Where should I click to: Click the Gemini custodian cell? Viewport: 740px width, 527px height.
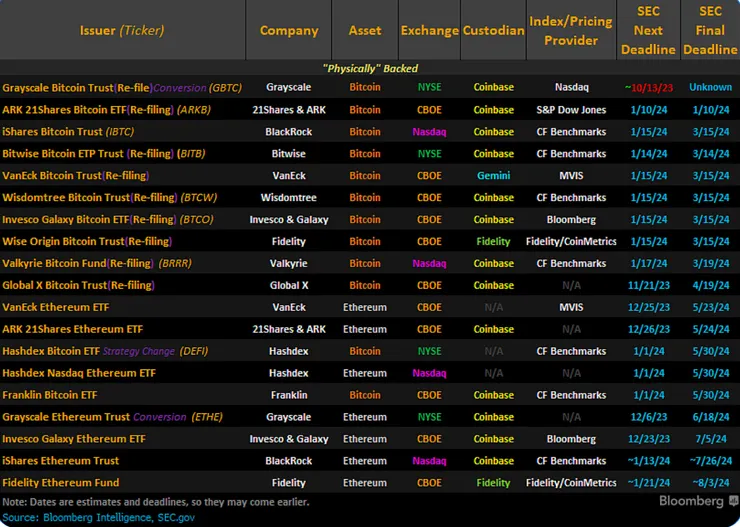(x=493, y=176)
